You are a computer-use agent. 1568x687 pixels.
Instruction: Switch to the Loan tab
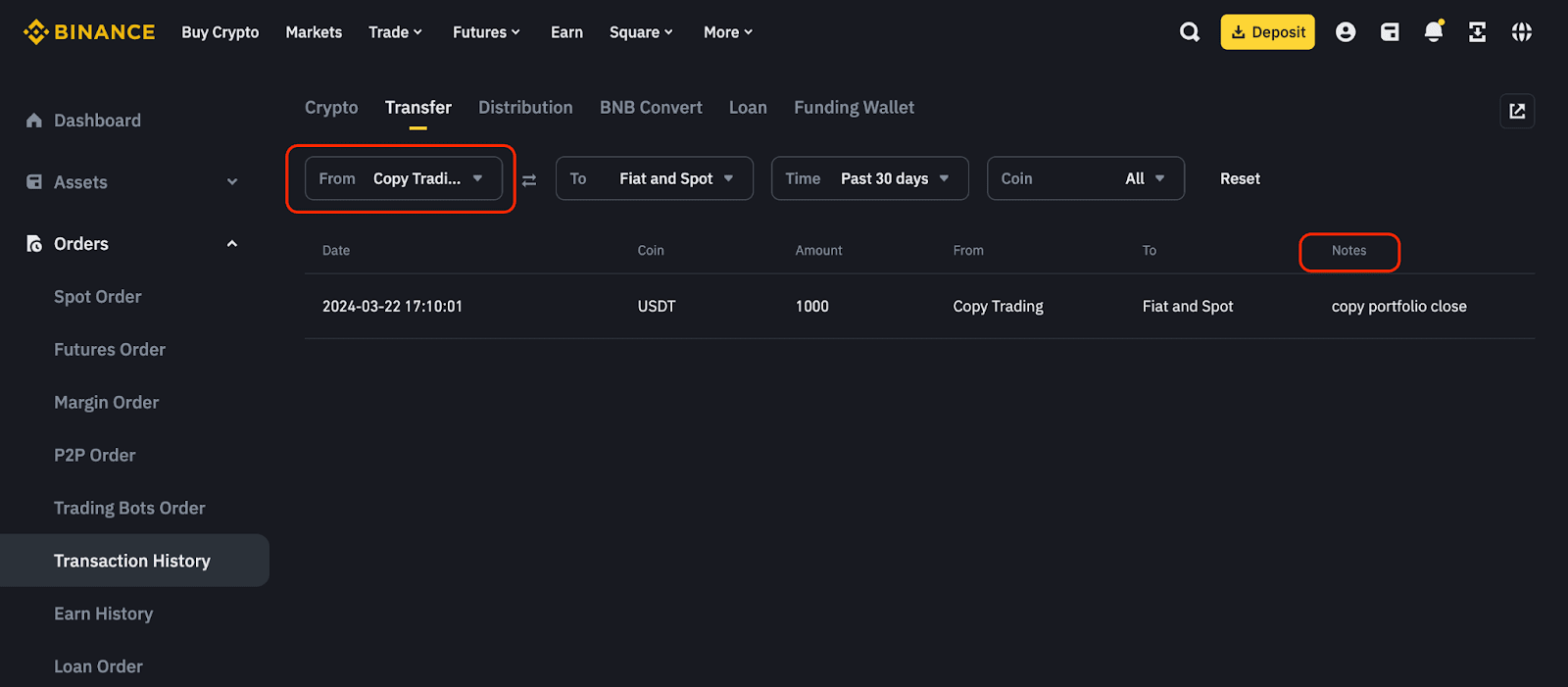(x=748, y=108)
